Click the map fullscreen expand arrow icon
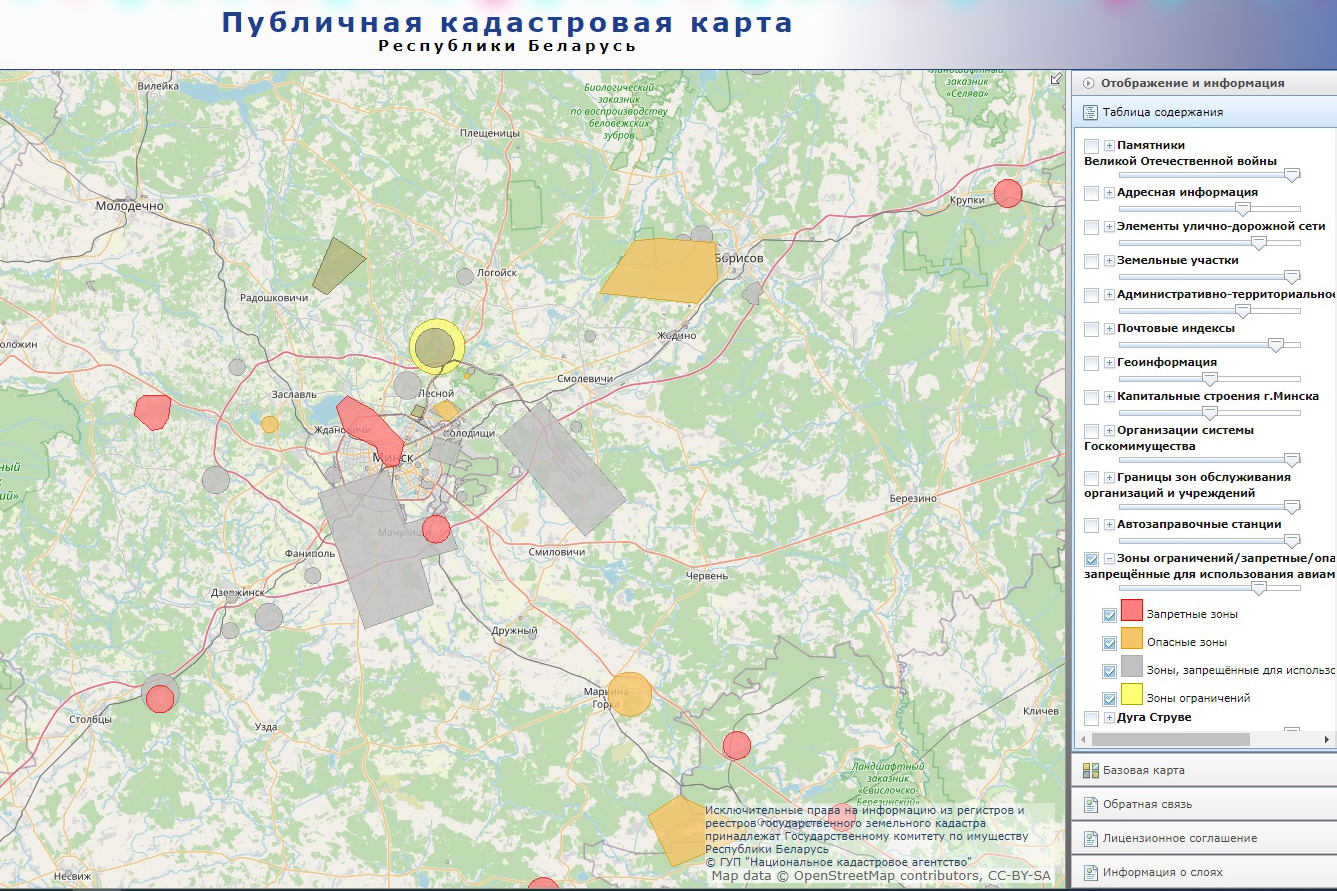Viewport: 1337px width, 891px height. (1056, 80)
